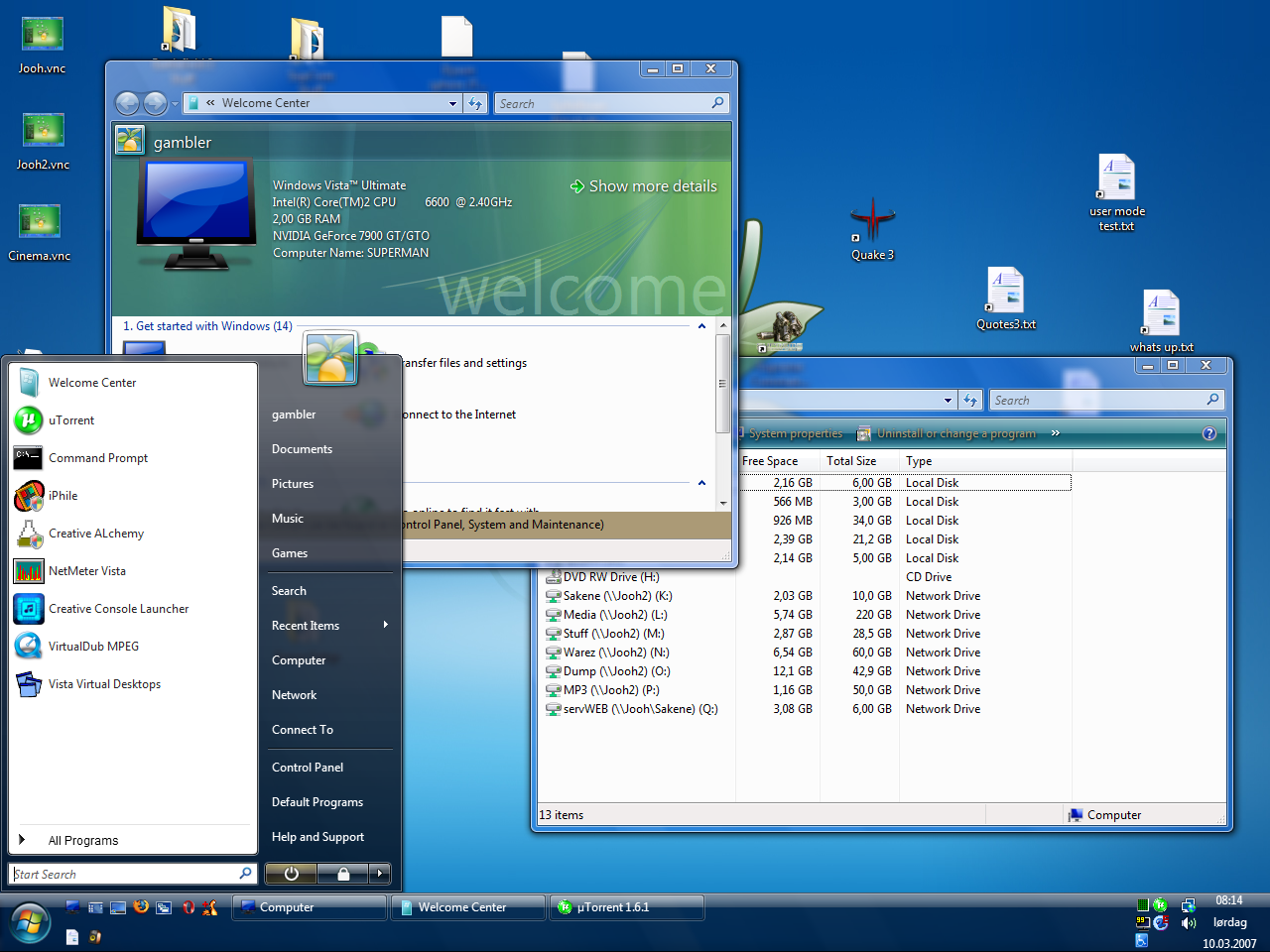Launch Firefox from Quick Launch bar
Image resolution: width=1270 pixels, height=952 pixels.
141,906
